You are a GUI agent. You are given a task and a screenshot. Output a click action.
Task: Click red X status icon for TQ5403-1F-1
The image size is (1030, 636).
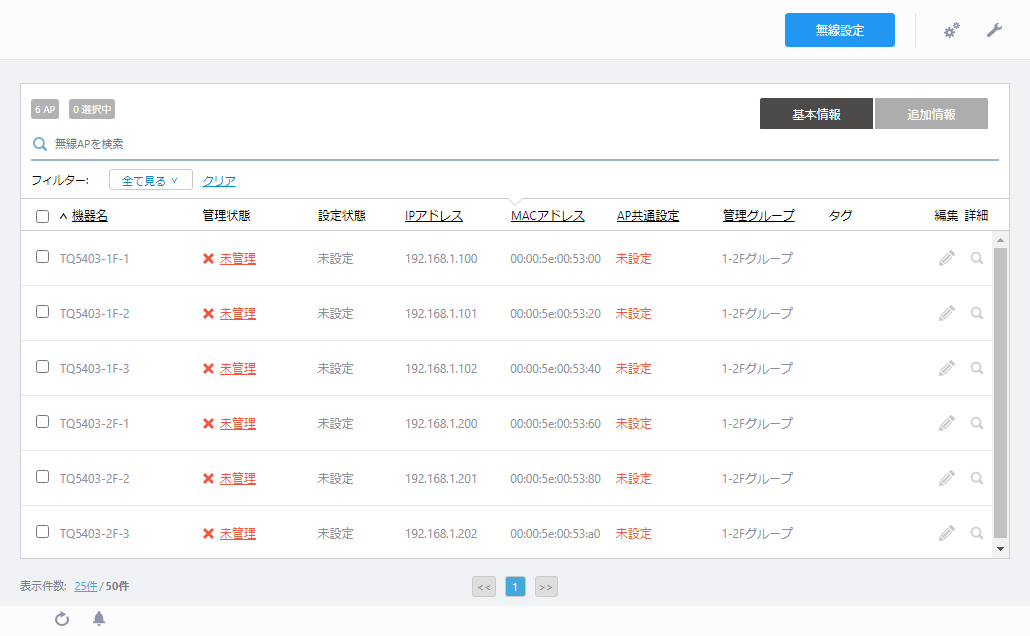[x=208, y=259]
